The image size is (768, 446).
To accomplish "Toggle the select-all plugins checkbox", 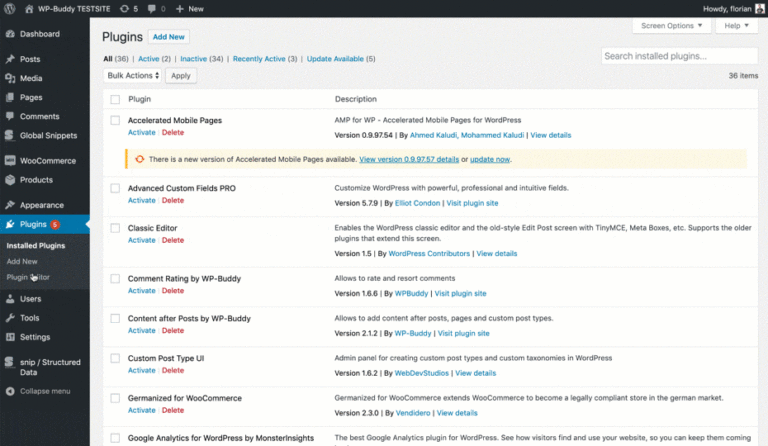I will [115, 99].
